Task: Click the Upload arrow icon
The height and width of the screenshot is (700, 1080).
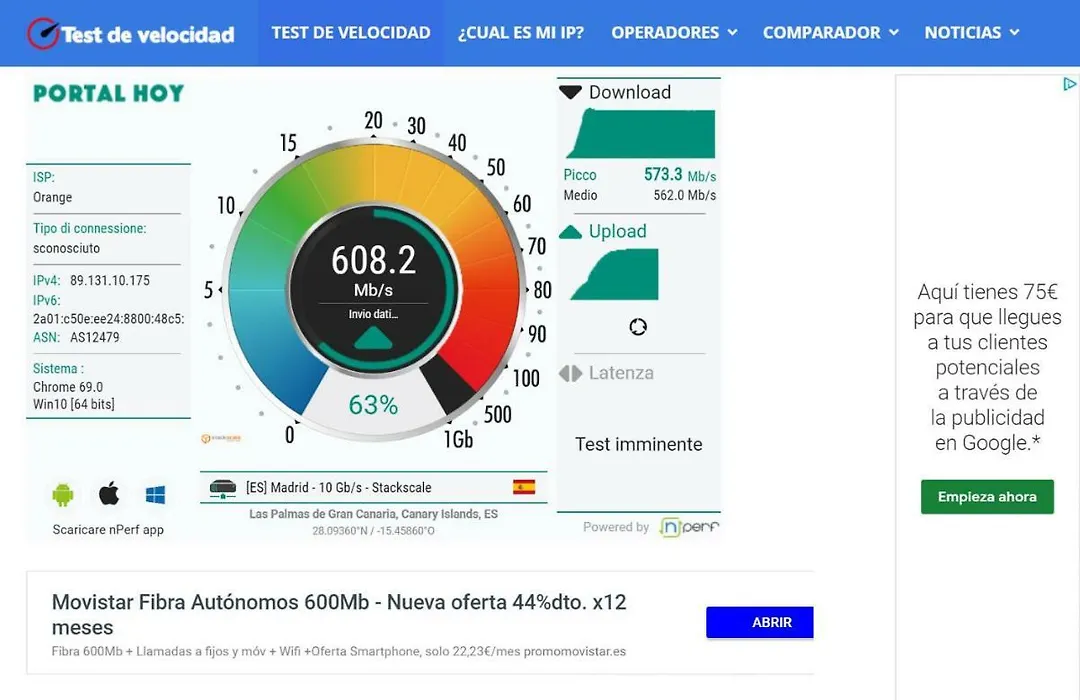Action: pyautogui.click(x=570, y=232)
